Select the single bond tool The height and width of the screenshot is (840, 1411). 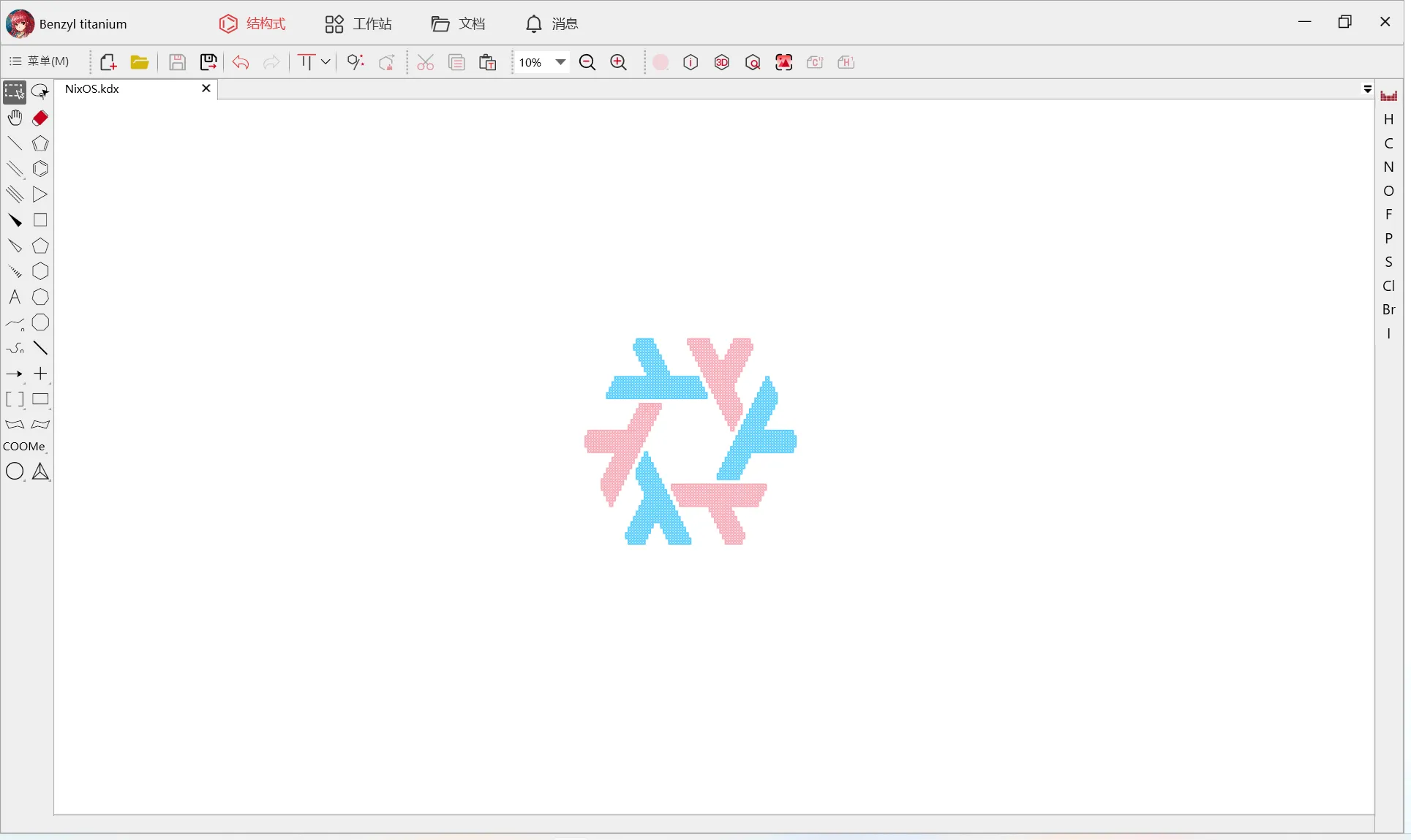(15, 143)
